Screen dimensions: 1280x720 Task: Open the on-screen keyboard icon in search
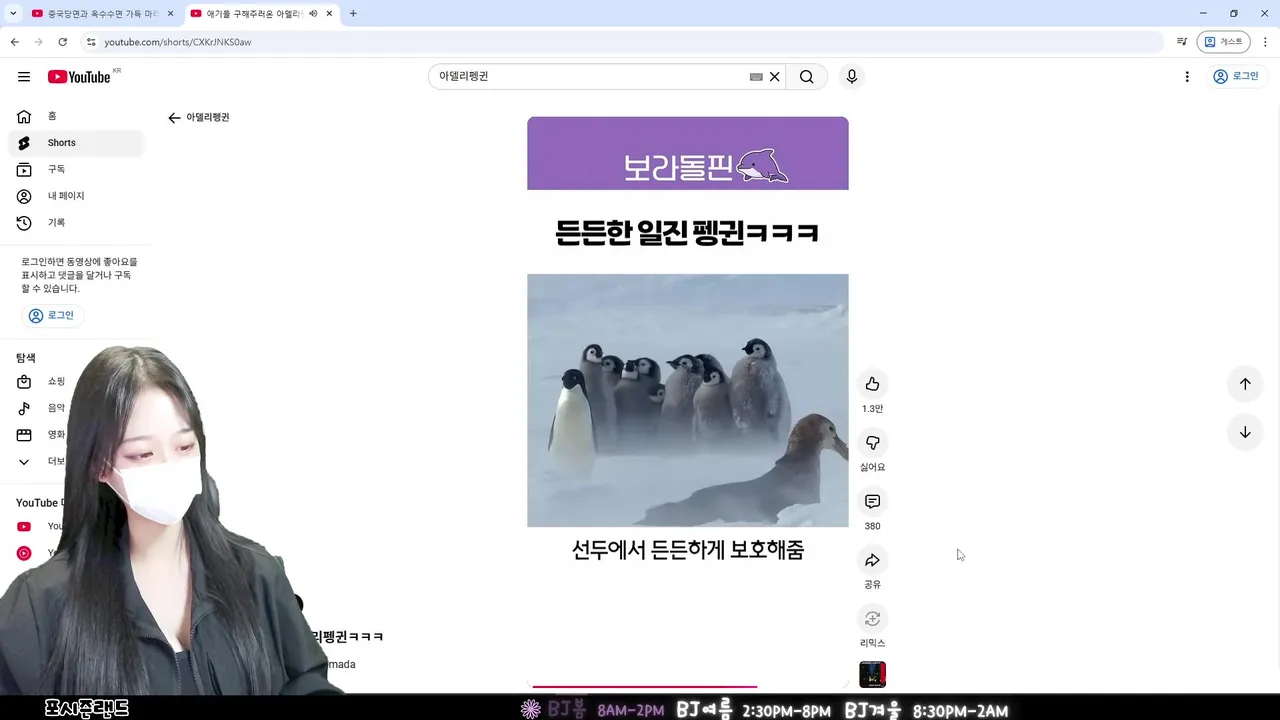(756, 77)
